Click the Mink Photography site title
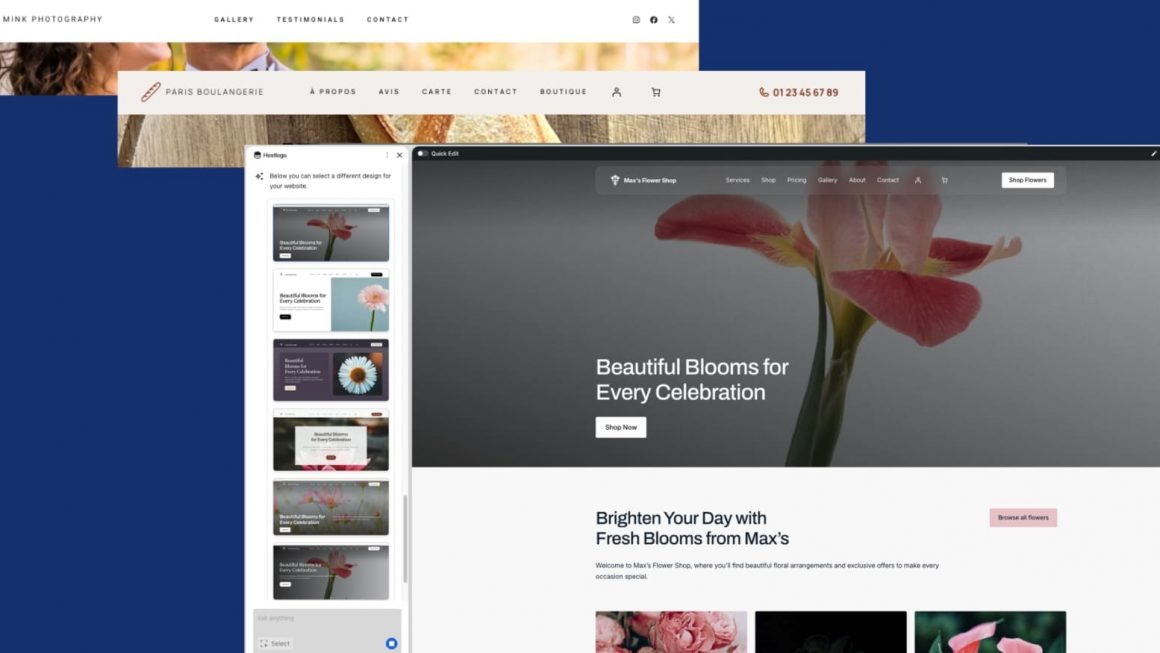Image resolution: width=1160 pixels, height=653 pixels. [53, 19]
